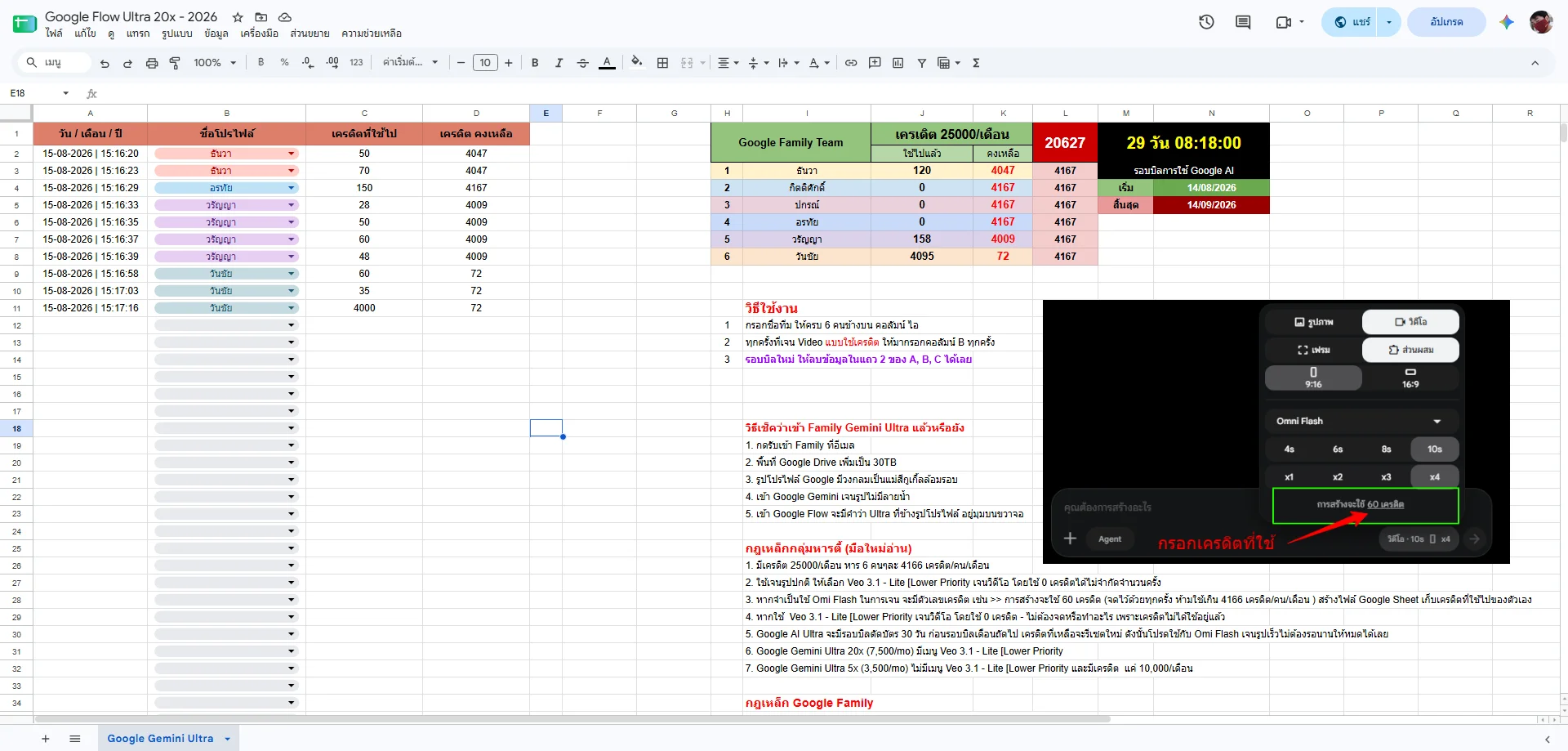Open the profile dropdown in row 11
The image size is (1568, 751).
coord(292,308)
